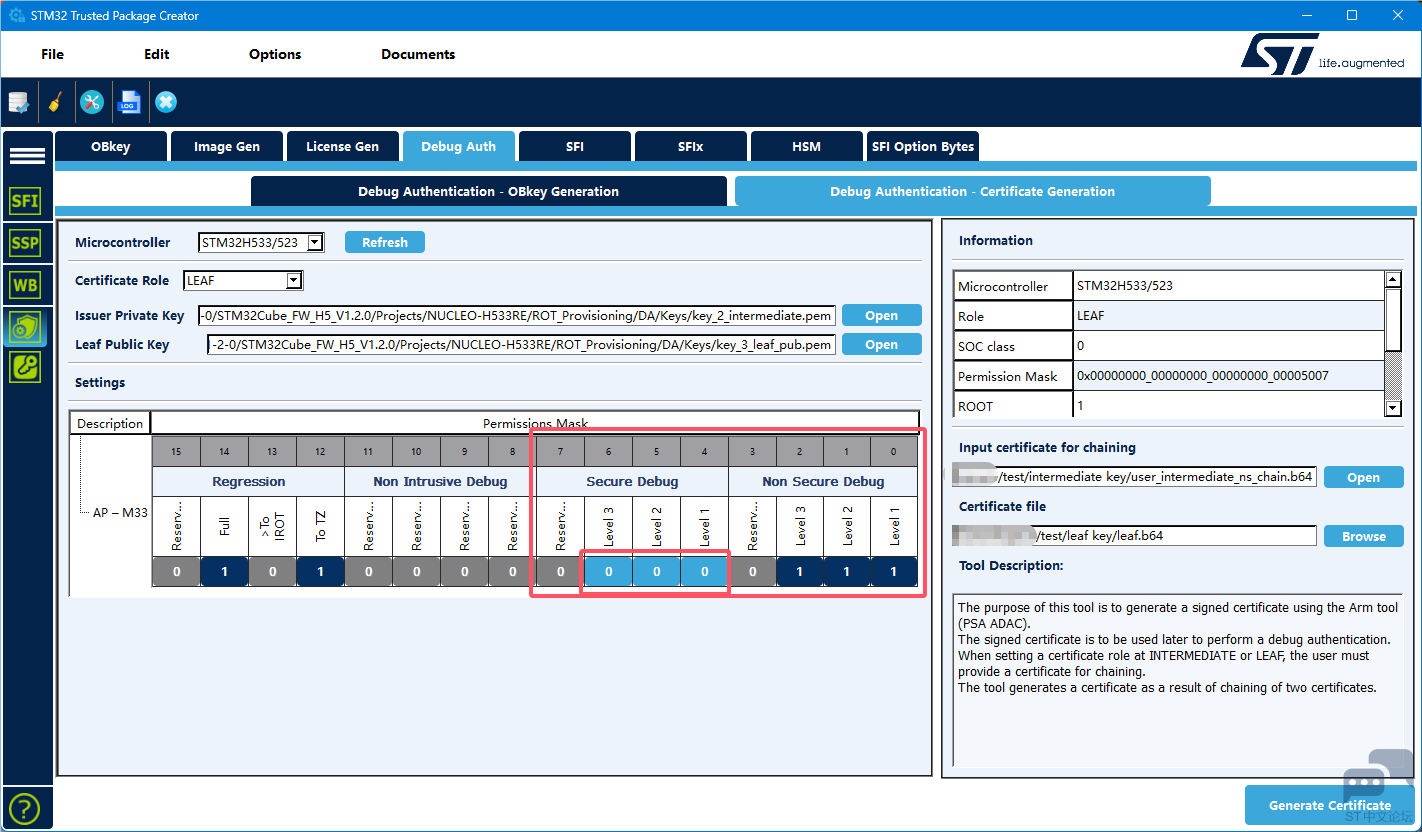Click the STM32H533/523 value in Information table
Image resolution: width=1422 pixels, height=832 pixels.
[x=1124, y=286]
